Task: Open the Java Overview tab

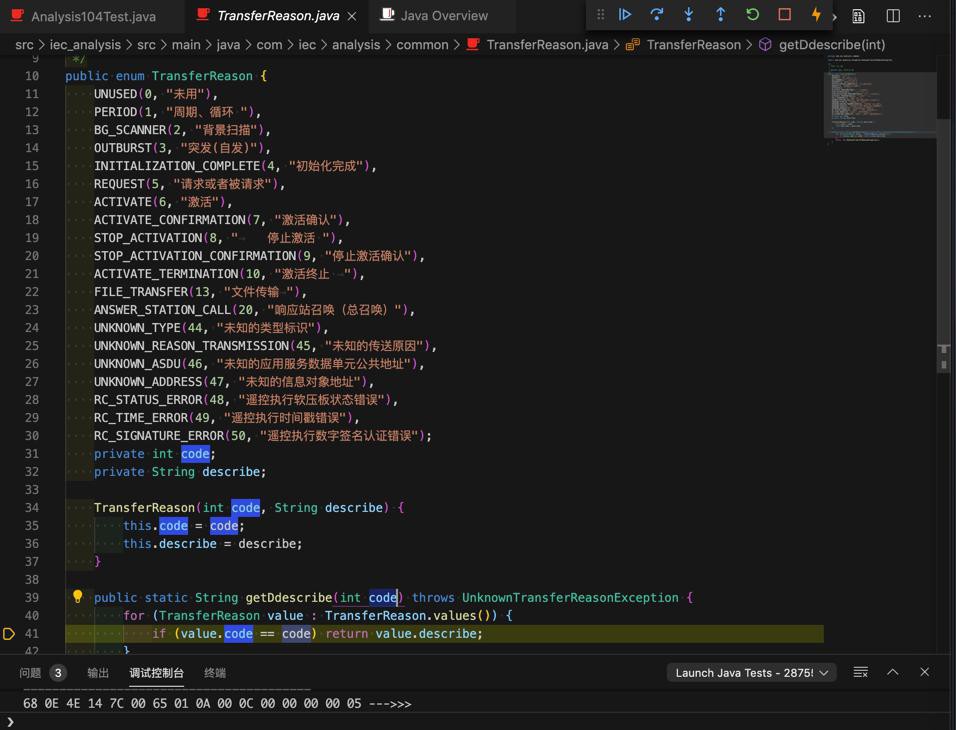Action: [443, 16]
